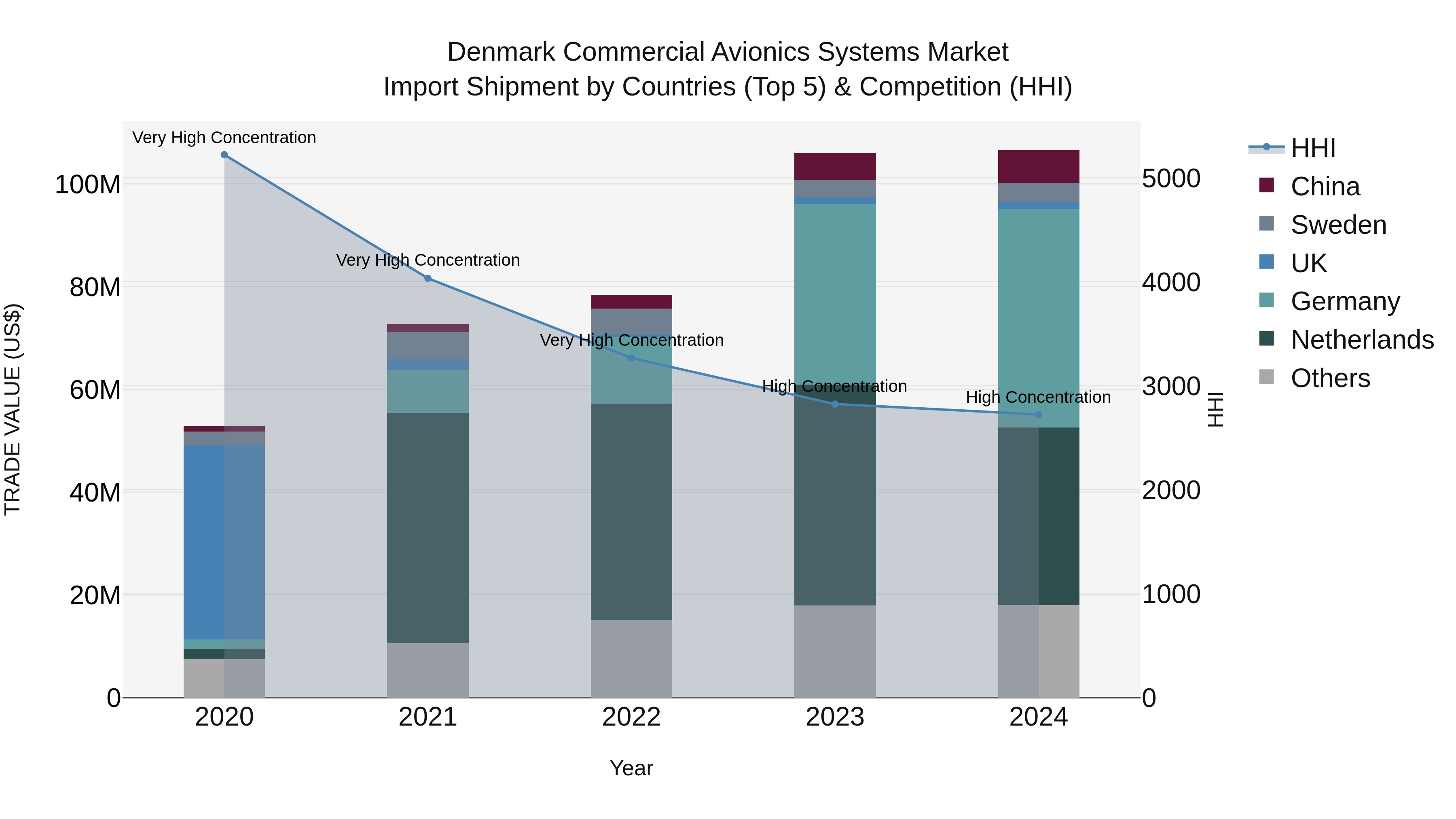
Task: Click the vertical HHI right axis title
Action: coord(1216,410)
